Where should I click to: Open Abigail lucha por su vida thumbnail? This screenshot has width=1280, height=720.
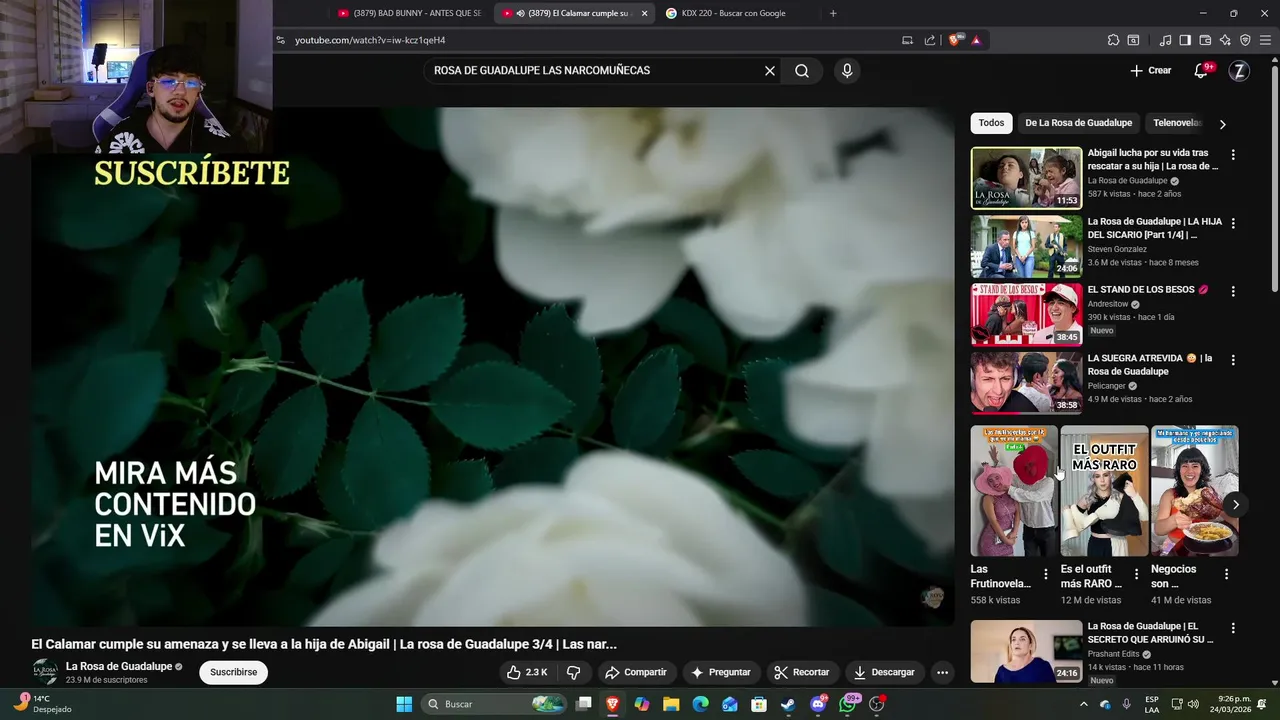(1026, 178)
